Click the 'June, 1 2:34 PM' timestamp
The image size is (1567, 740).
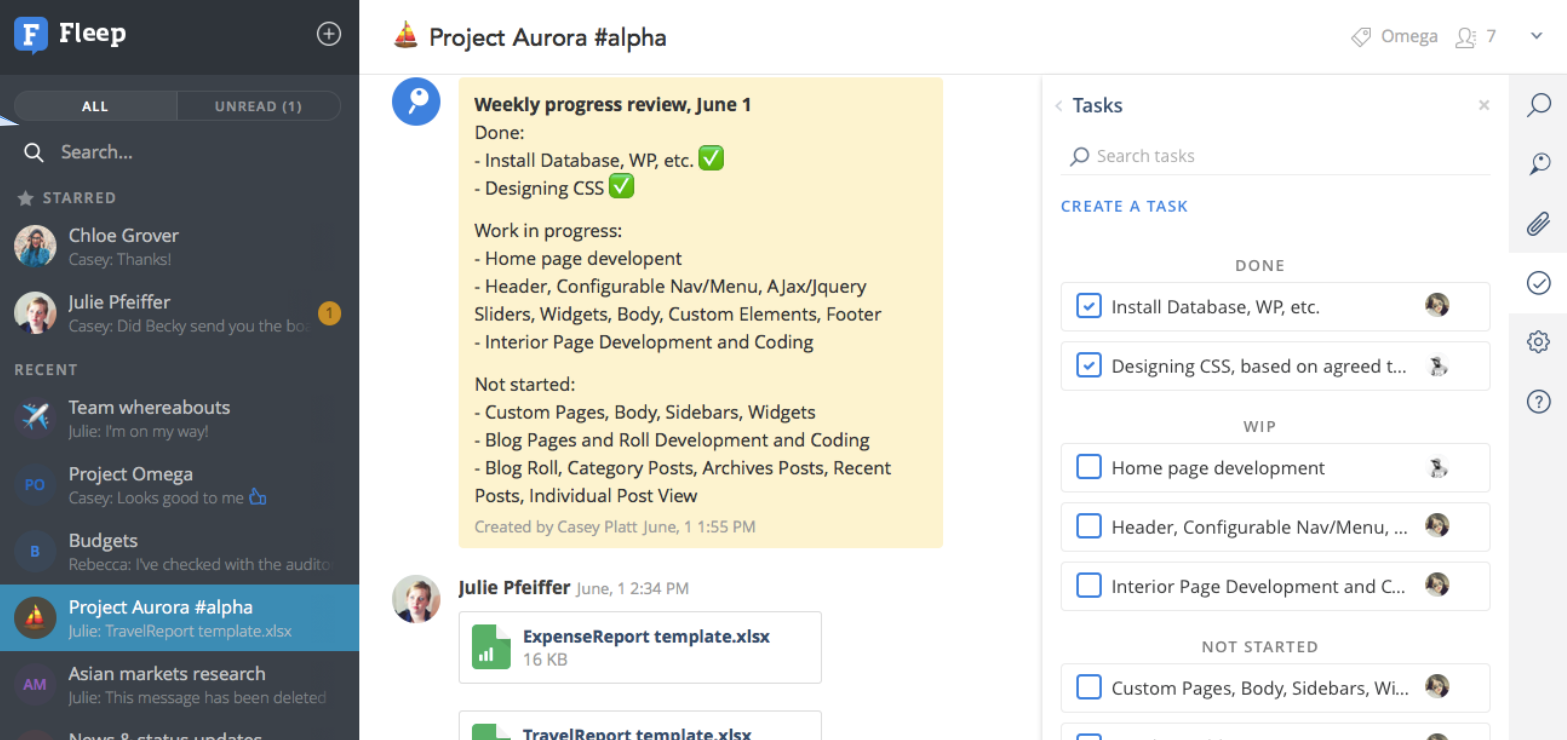632,589
